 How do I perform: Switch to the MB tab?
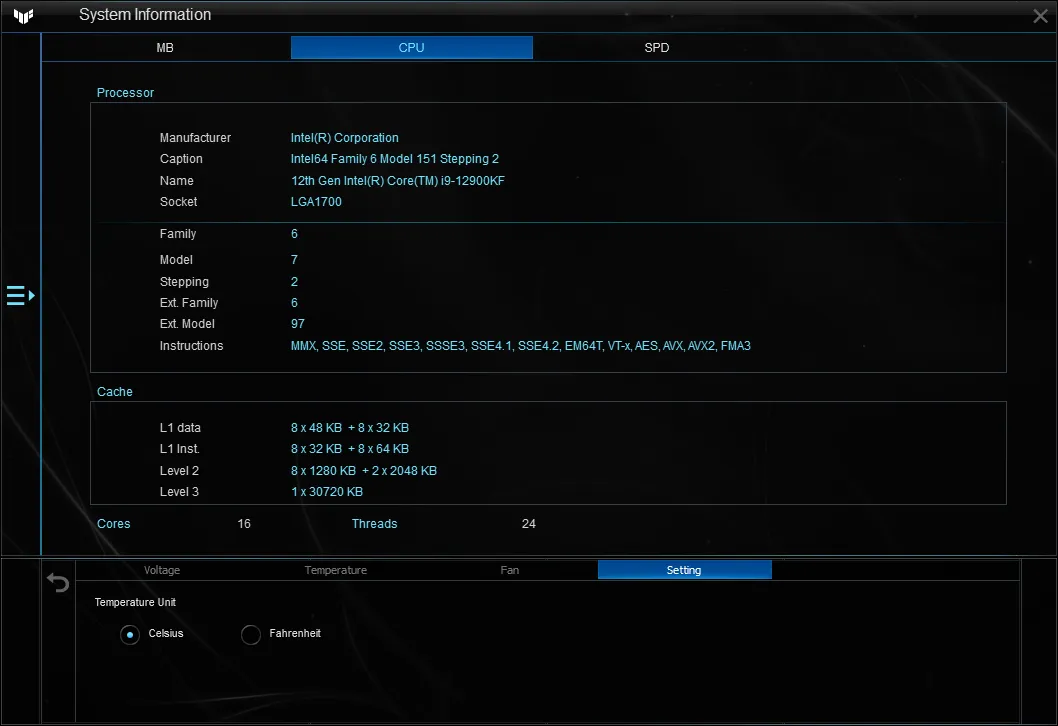165,48
